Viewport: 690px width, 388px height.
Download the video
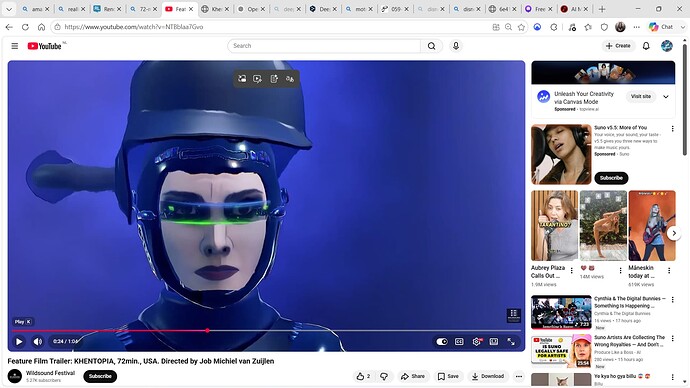(488, 376)
